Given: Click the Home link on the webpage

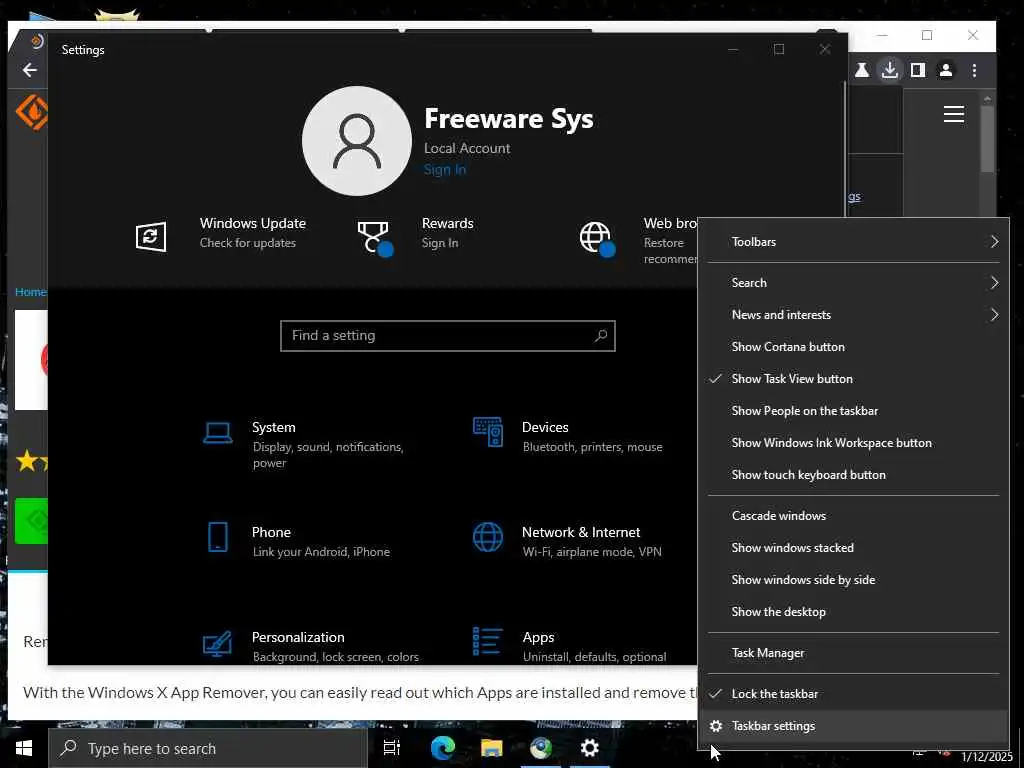Looking at the screenshot, I should pos(30,292).
